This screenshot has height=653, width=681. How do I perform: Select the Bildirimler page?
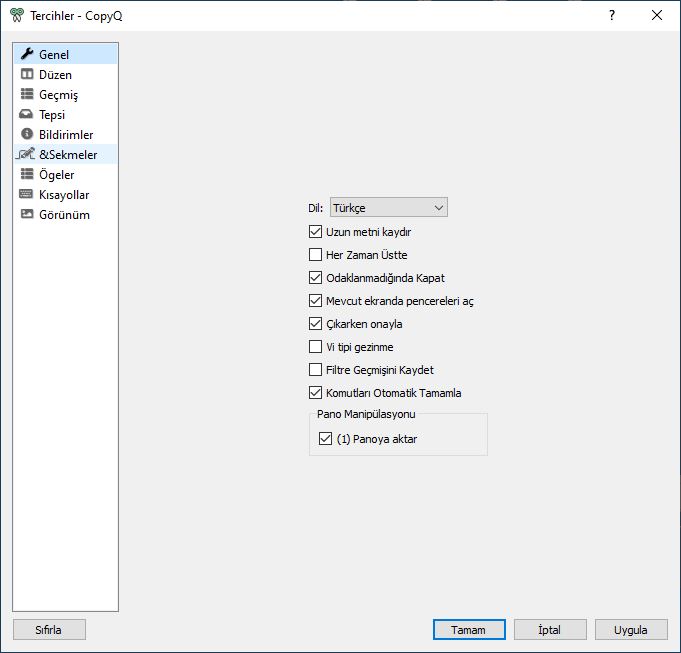point(66,134)
